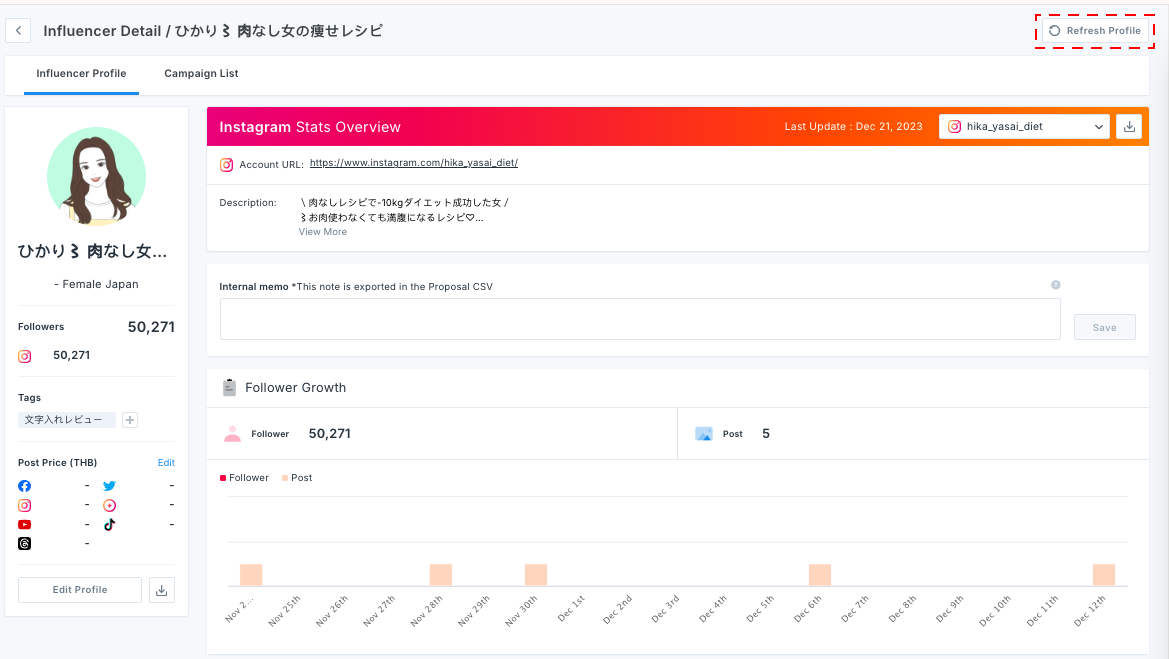Click the Twitter bird icon under Post Price
1169x659 pixels.
(110, 486)
